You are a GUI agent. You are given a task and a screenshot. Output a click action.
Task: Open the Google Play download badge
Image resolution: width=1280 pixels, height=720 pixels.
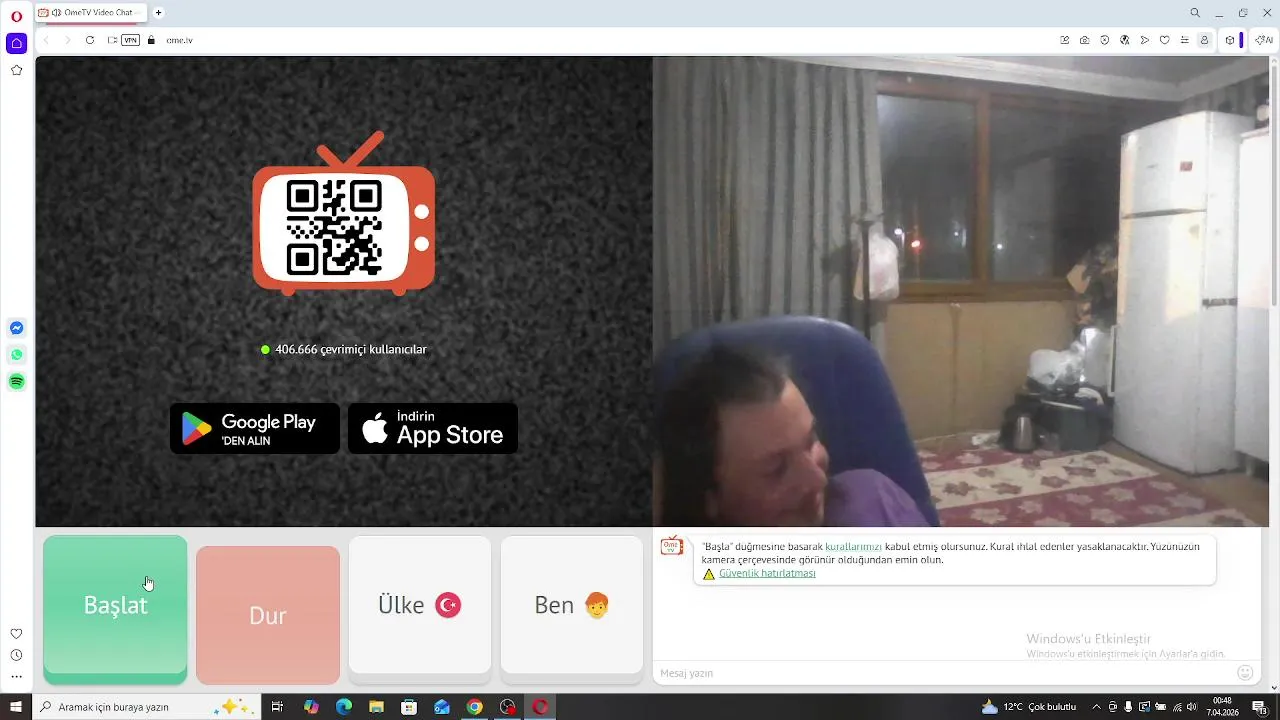click(x=255, y=428)
